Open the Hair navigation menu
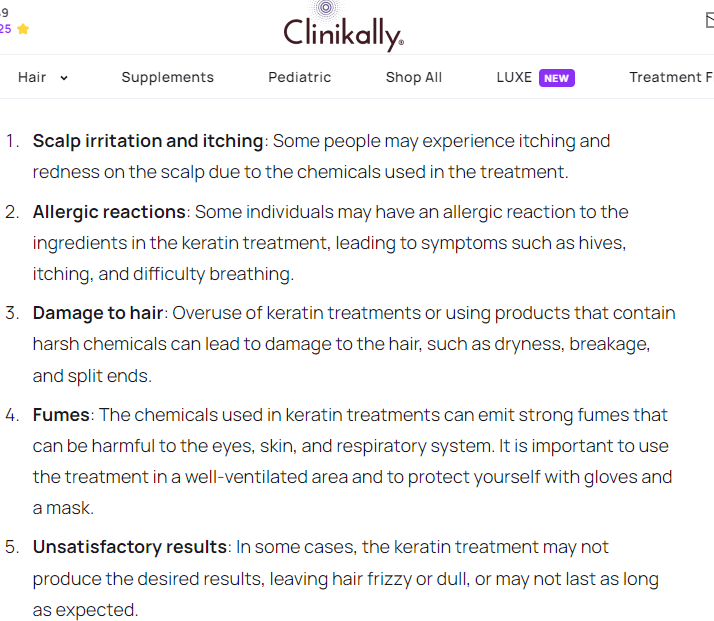This screenshot has height=621, width=714. click(x=32, y=77)
